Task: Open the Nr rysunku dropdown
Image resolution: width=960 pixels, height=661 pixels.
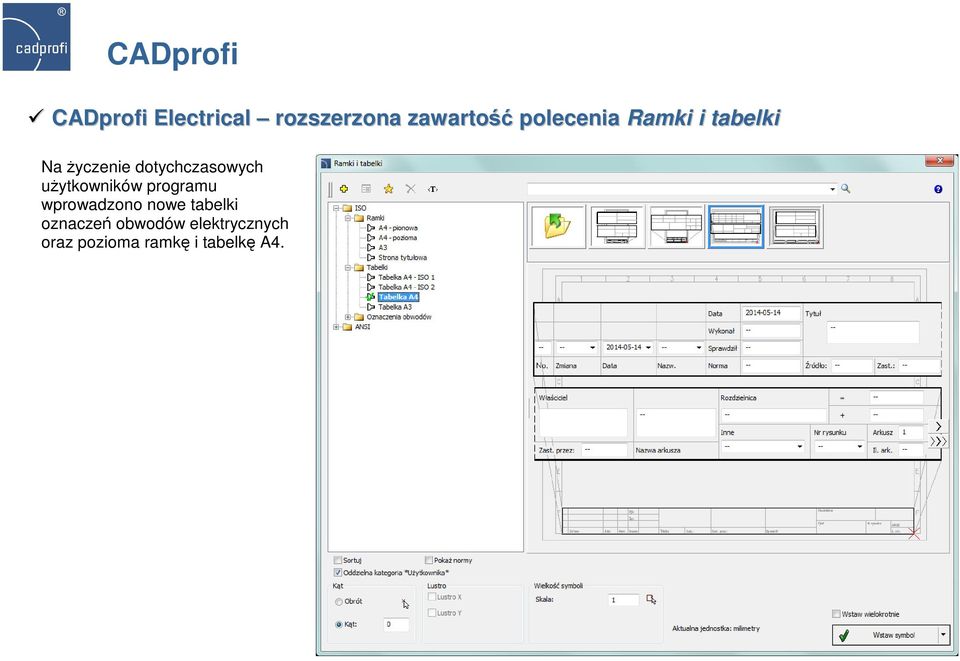Action: [859, 447]
